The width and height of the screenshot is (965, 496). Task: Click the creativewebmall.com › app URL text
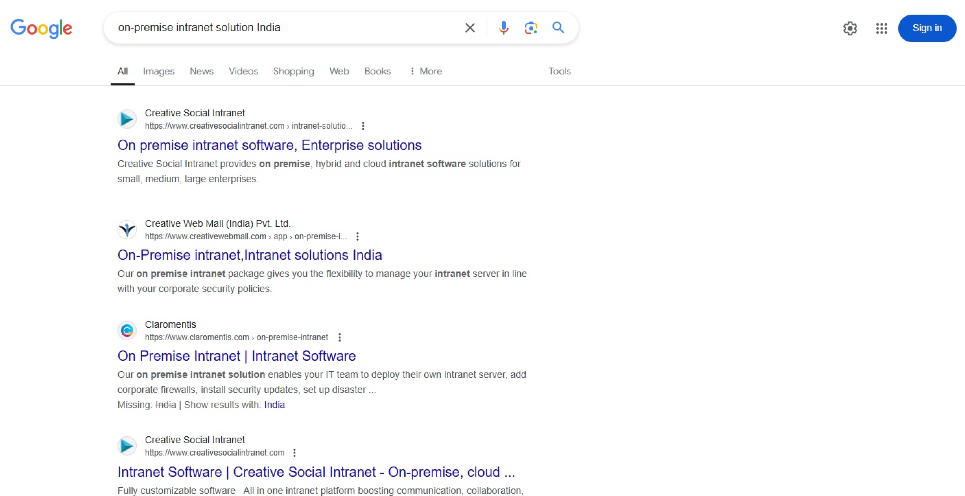coord(246,236)
